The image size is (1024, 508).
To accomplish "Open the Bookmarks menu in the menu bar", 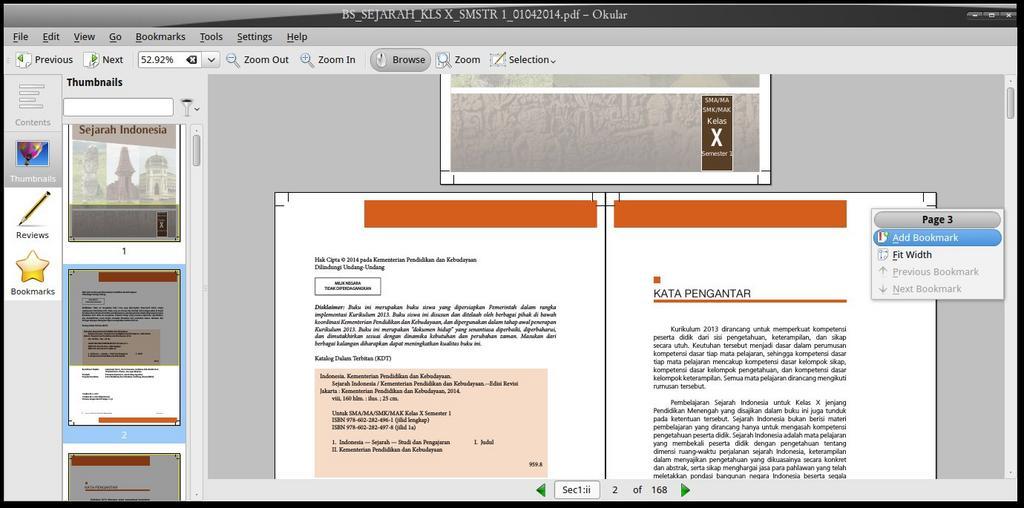I will [160, 37].
